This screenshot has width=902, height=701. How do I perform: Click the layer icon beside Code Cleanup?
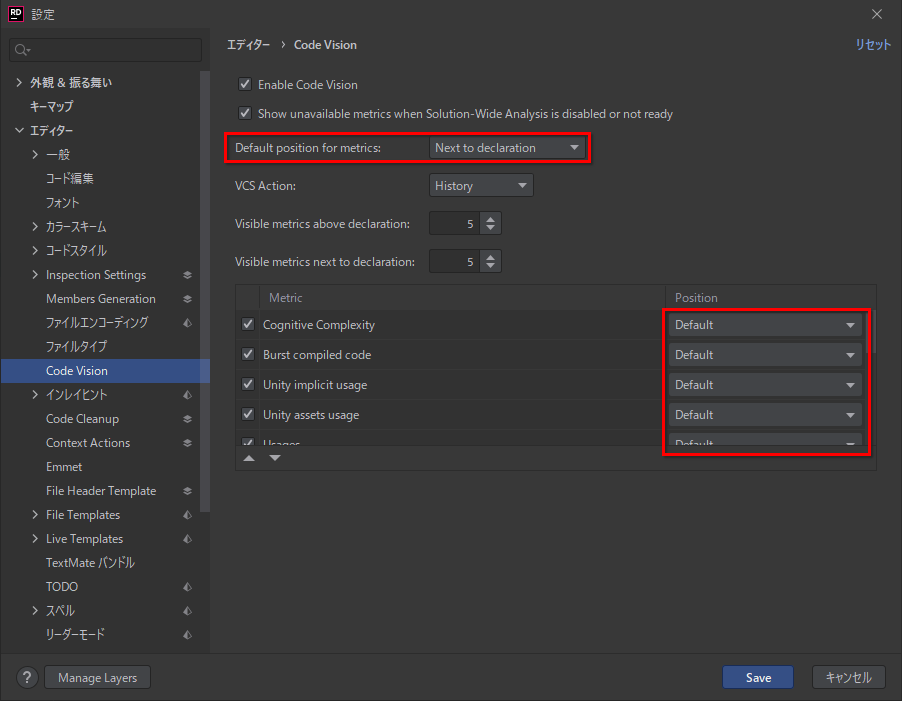pos(188,419)
